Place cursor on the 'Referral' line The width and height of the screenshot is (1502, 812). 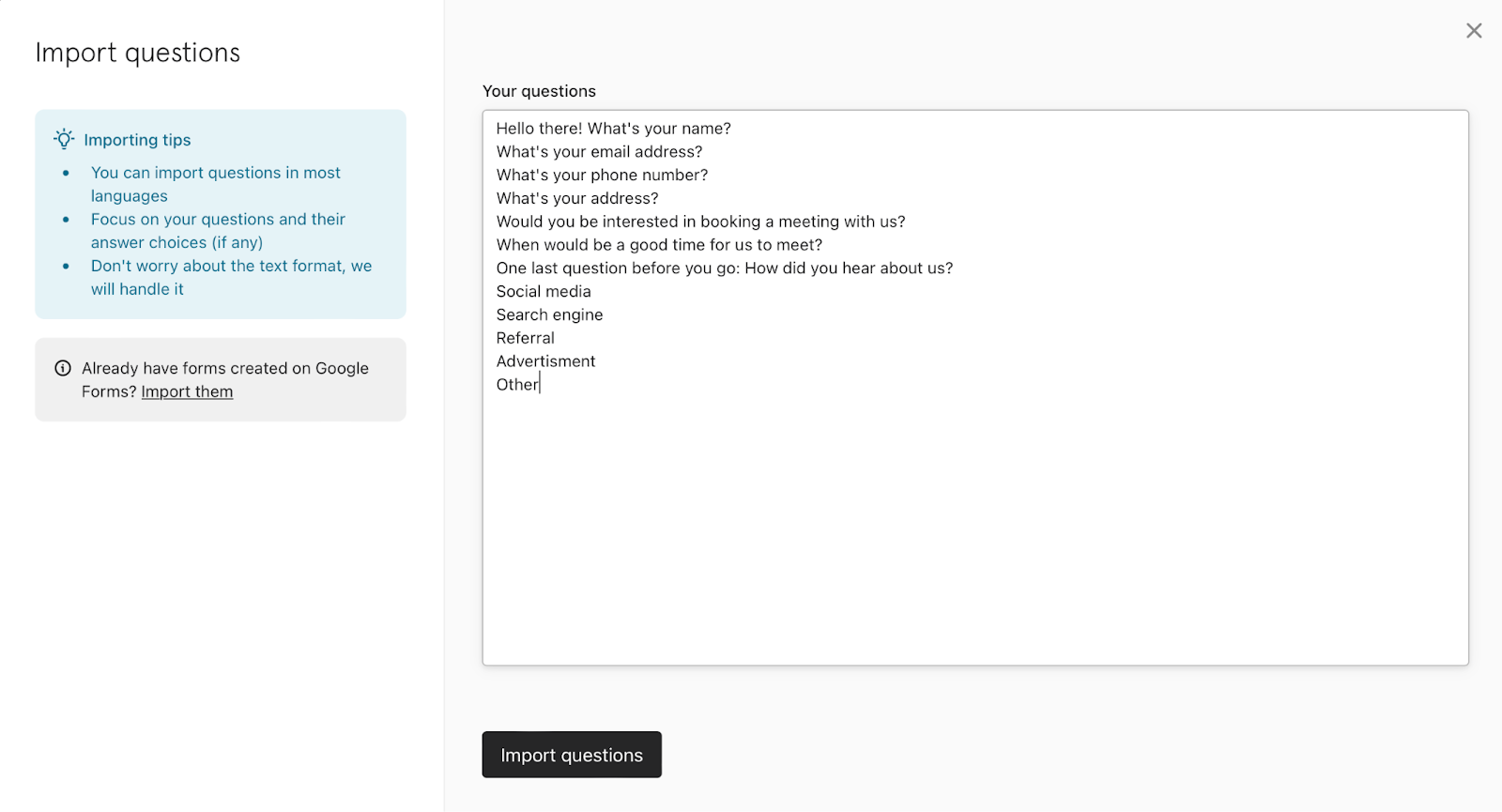click(525, 338)
